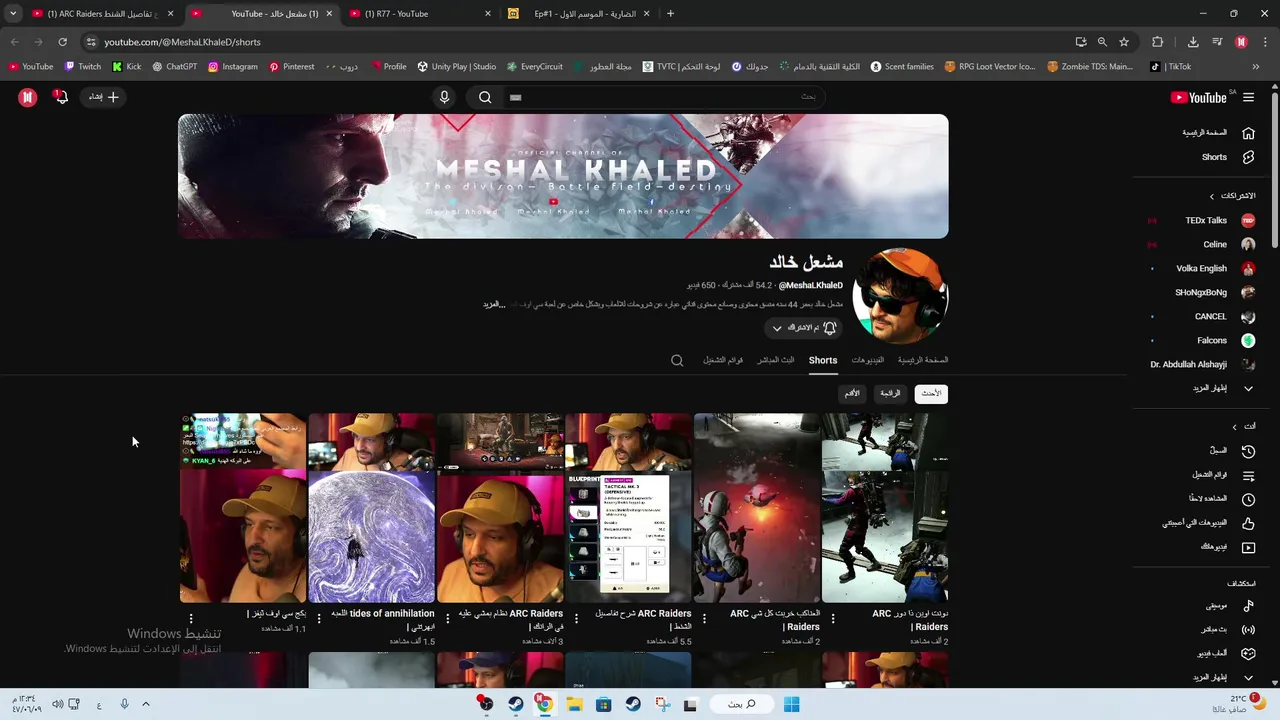Open subscribed bell notification dropdown
Image resolution: width=1280 pixels, height=720 pixels.
pos(803,328)
